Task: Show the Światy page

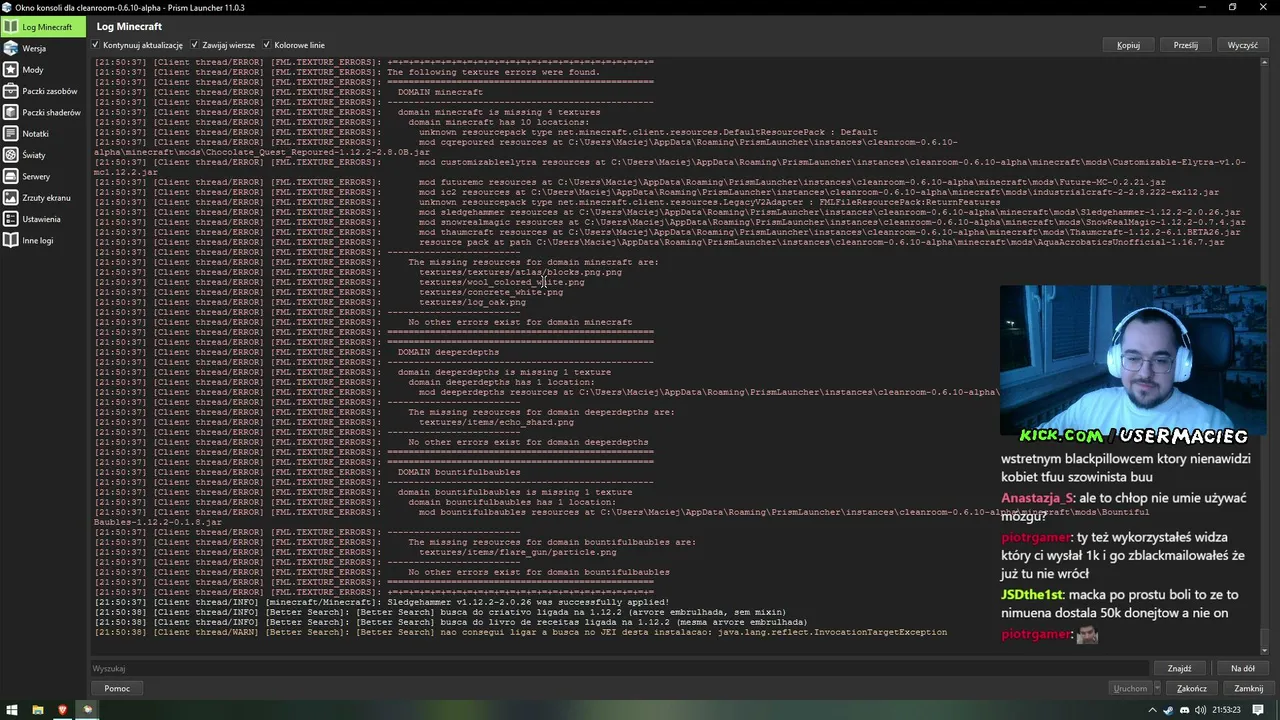Action: (x=43, y=155)
